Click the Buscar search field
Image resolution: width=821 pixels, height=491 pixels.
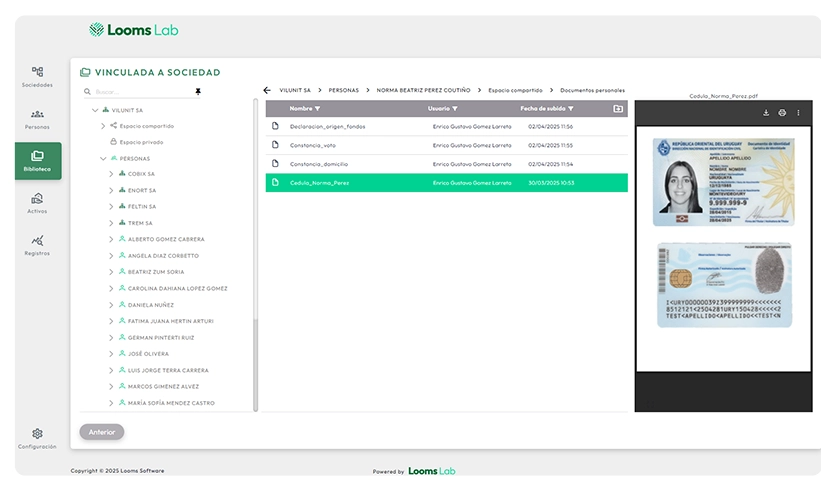tap(140, 91)
